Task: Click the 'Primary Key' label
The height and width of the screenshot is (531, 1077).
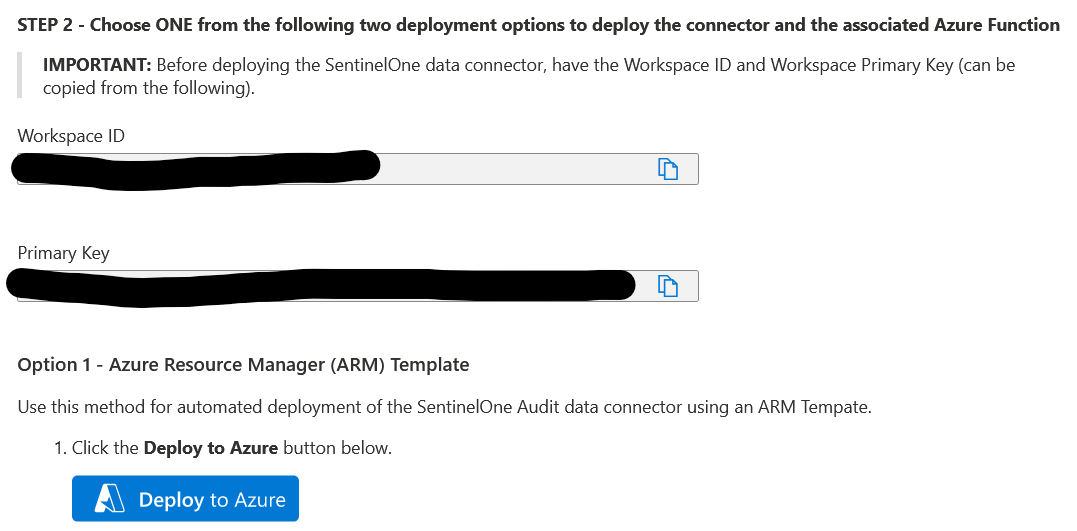Action: [63, 253]
